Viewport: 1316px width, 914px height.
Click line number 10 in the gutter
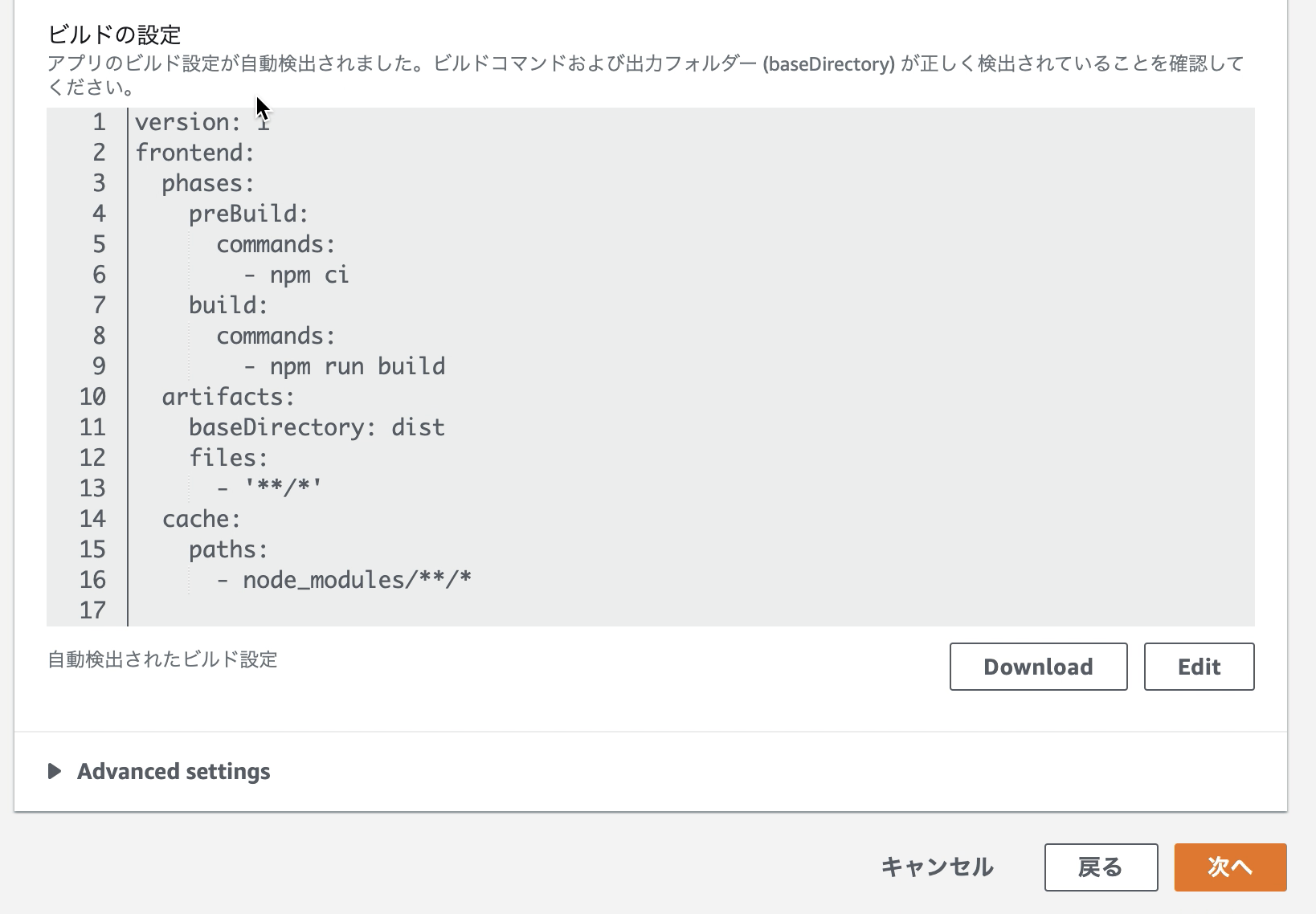[x=92, y=397]
